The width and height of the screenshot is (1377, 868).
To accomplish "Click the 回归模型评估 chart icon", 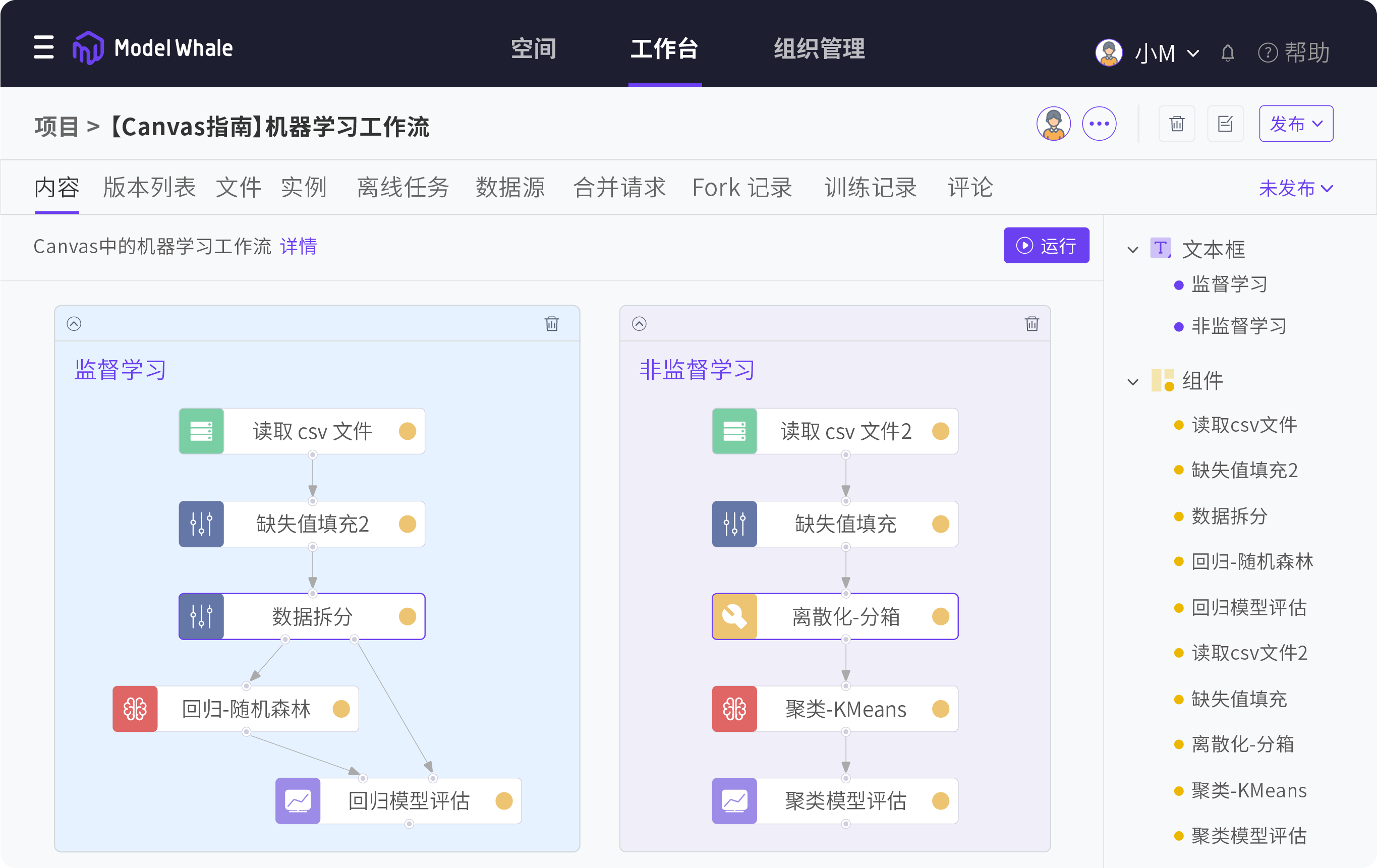I will (x=298, y=801).
